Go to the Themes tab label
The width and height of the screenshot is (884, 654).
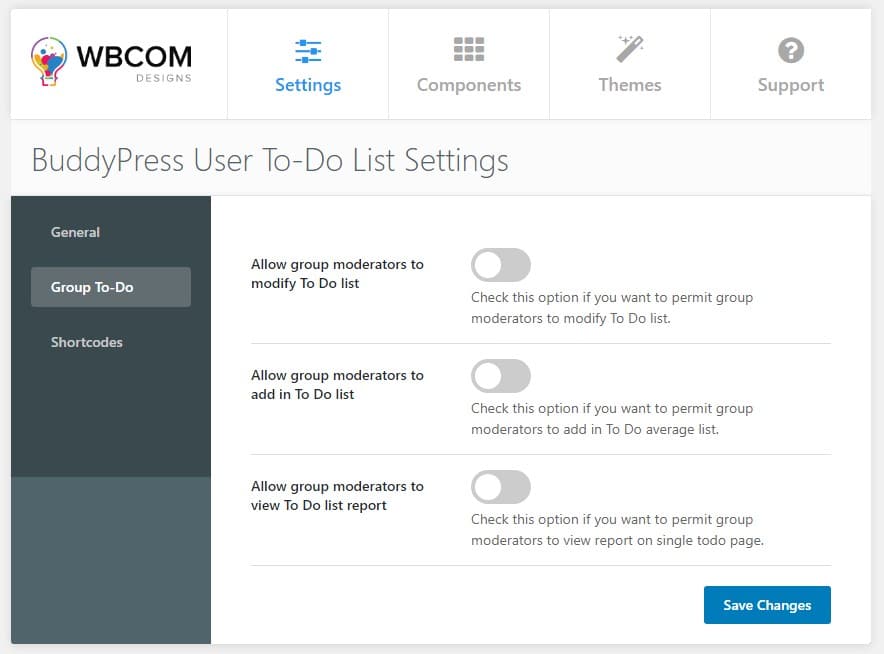[629, 85]
